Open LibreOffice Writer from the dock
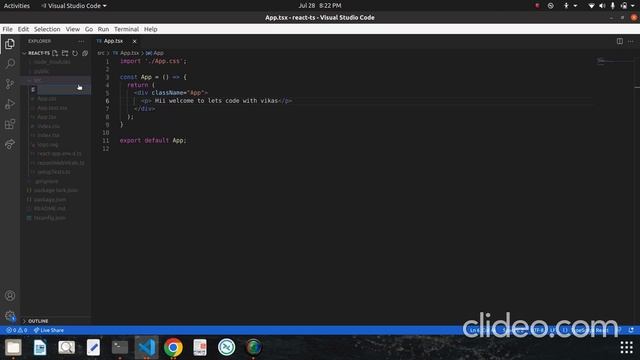This screenshot has height=360, width=640. (x=40, y=347)
